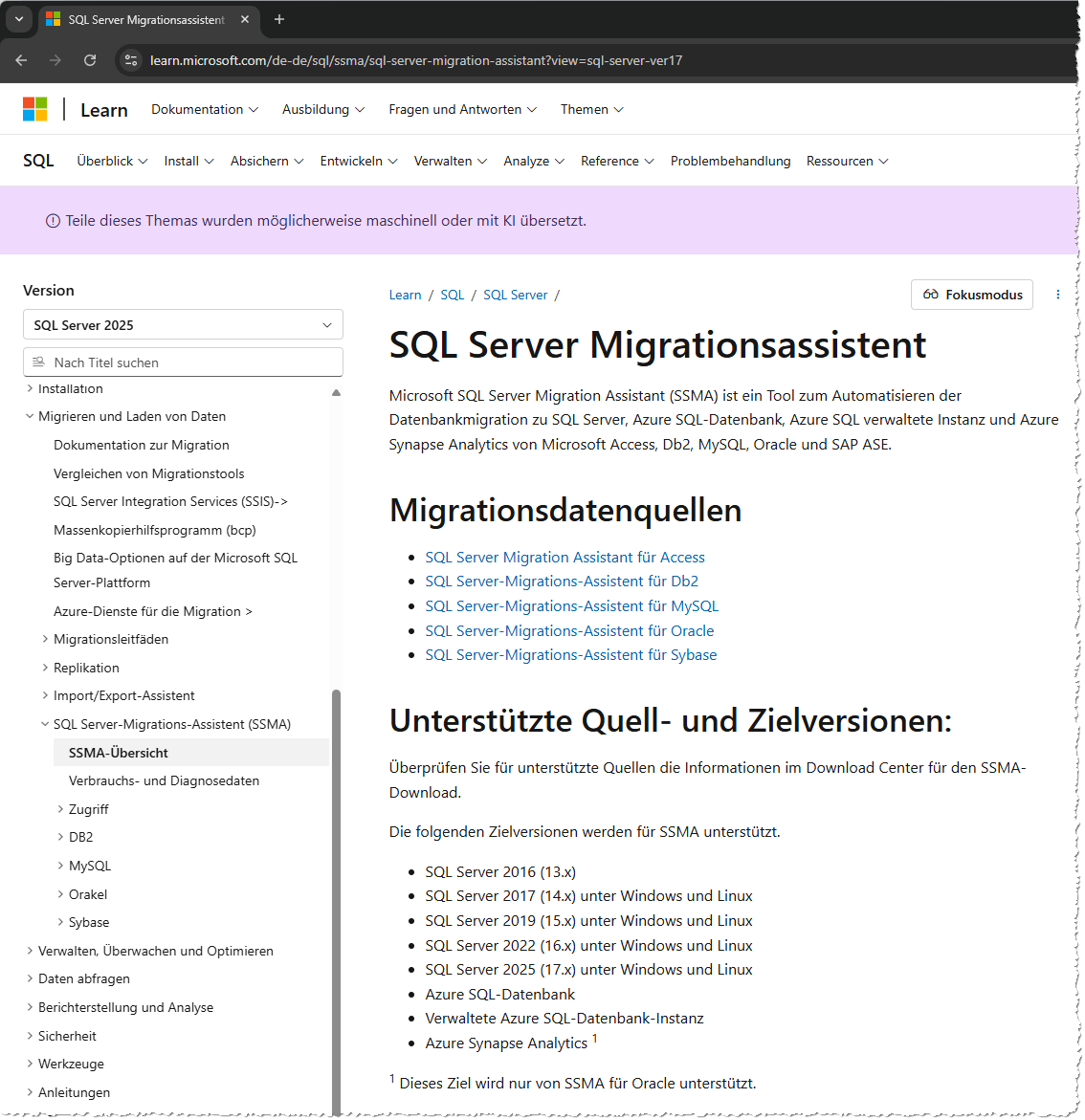The height and width of the screenshot is (1120, 1085).
Task: Click the glasses icon on the Fokusmodus button
Action: [x=932, y=295]
